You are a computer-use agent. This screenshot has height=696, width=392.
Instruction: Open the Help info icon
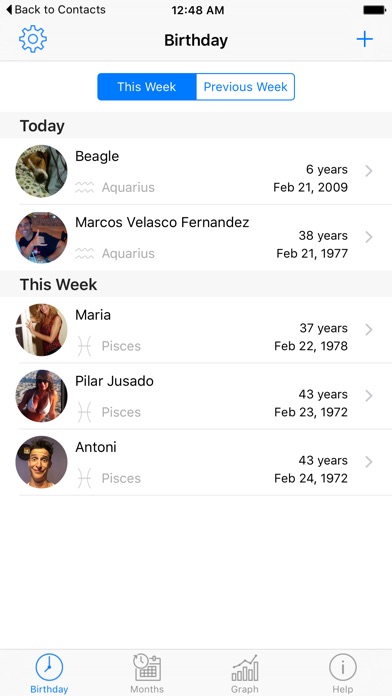point(342,667)
